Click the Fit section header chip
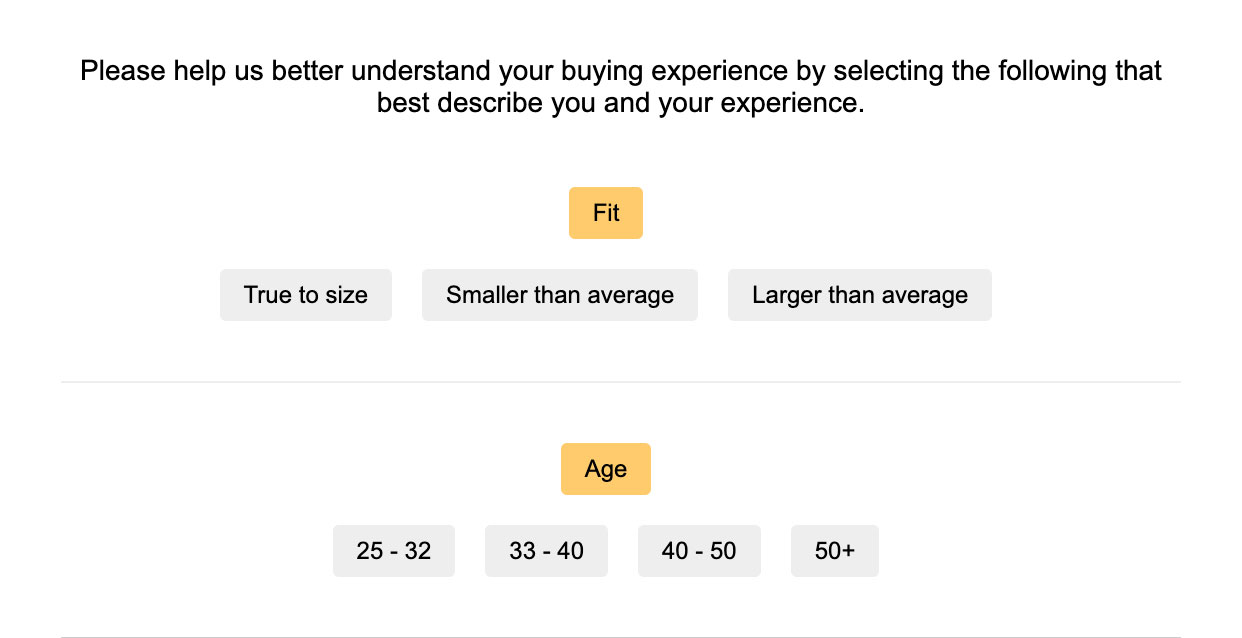The width and height of the screenshot is (1242, 638). point(606,213)
